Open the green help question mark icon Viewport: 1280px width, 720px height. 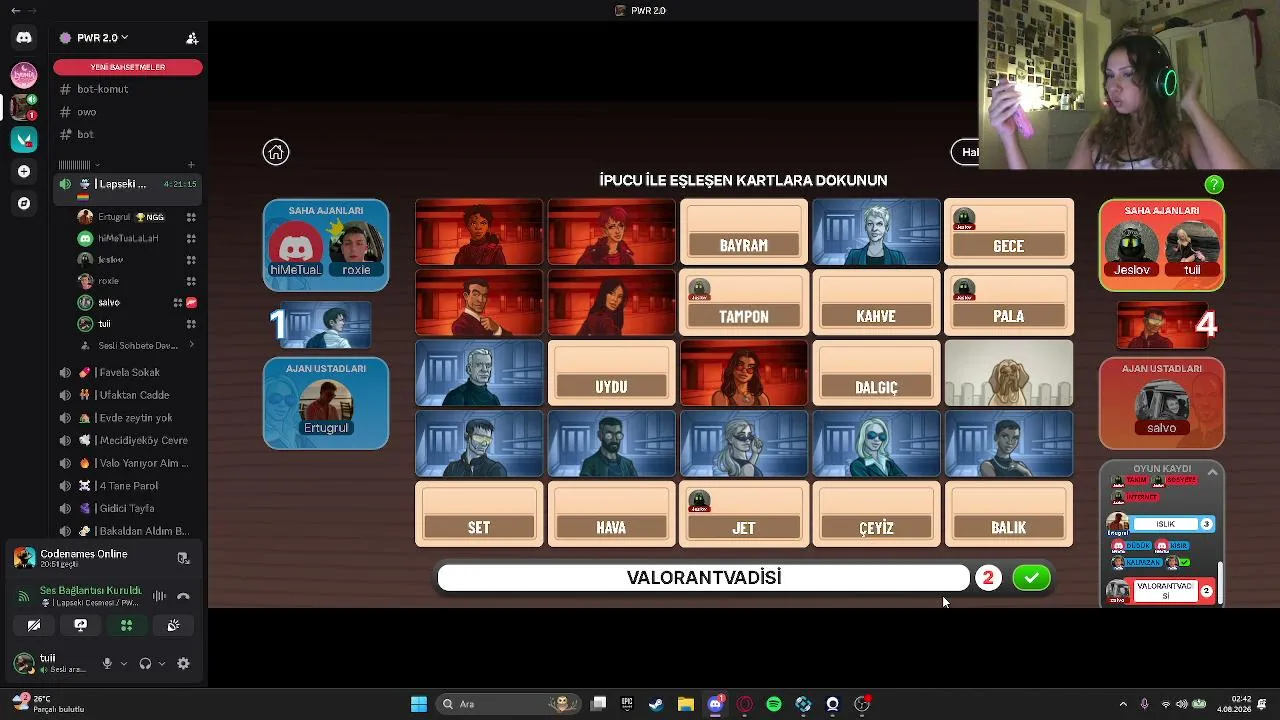pos(1214,185)
